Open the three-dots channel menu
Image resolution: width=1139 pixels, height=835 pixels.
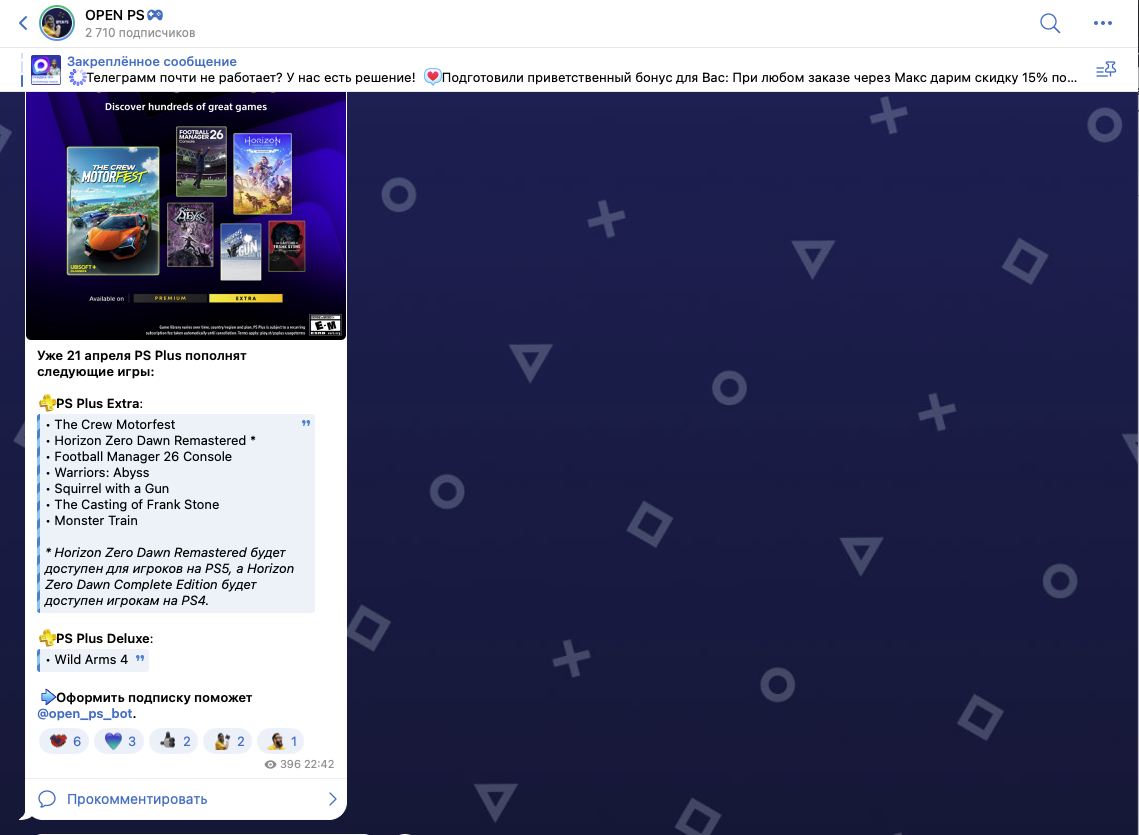1102,23
